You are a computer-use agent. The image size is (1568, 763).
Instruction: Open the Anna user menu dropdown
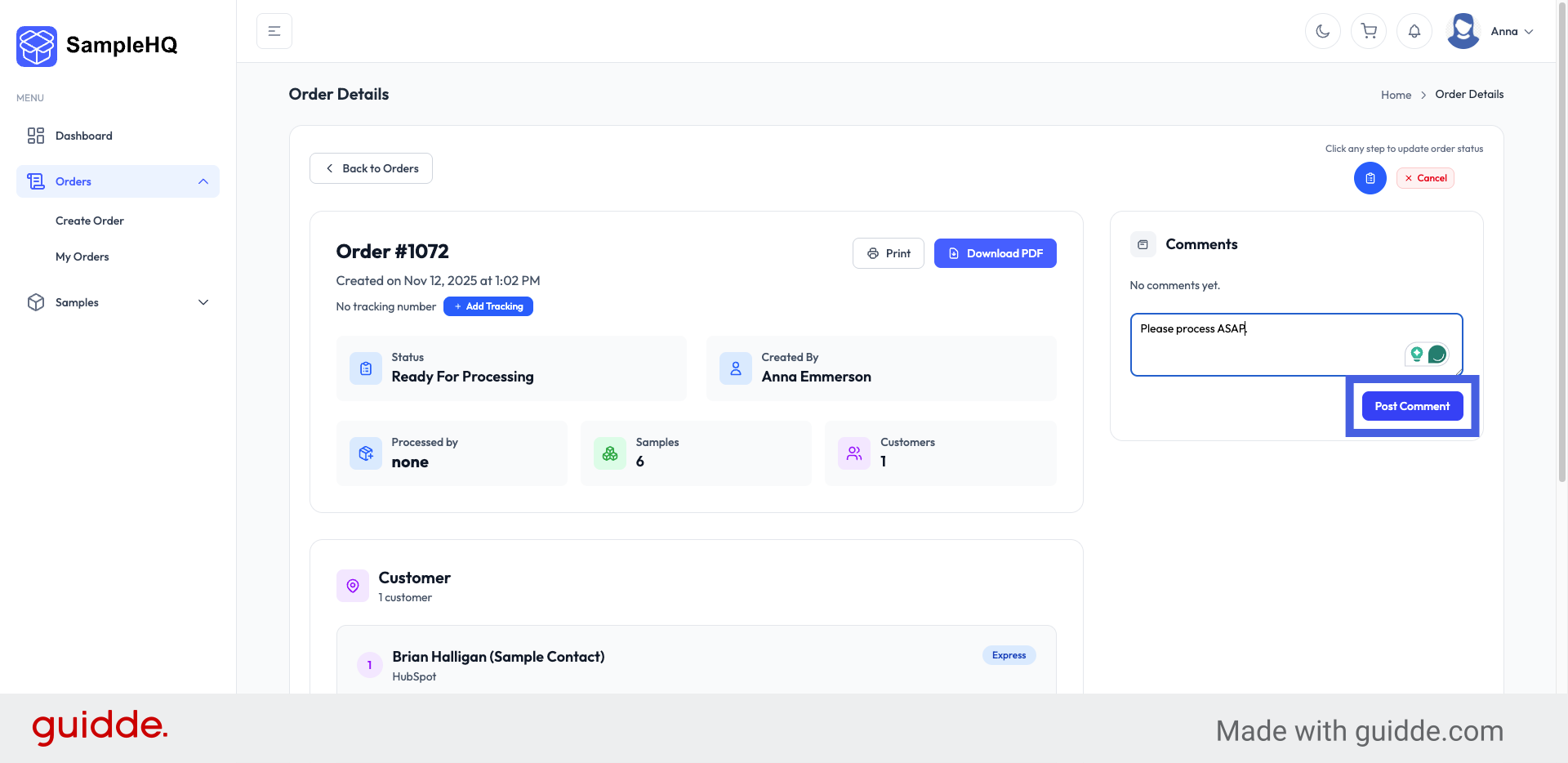pyautogui.click(x=1512, y=32)
